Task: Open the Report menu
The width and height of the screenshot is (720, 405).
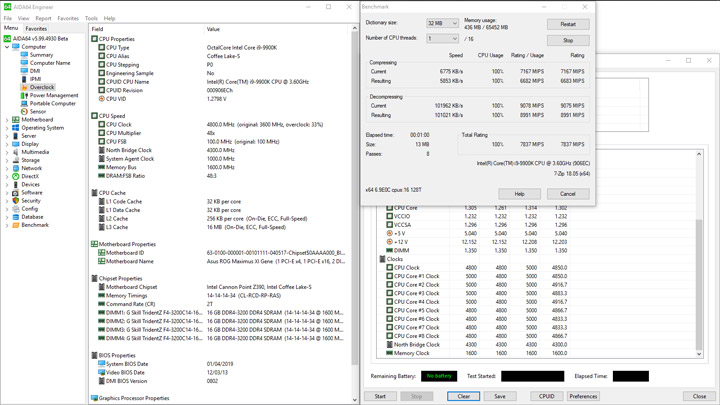Action: pyautogui.click(x=43, y=18)
